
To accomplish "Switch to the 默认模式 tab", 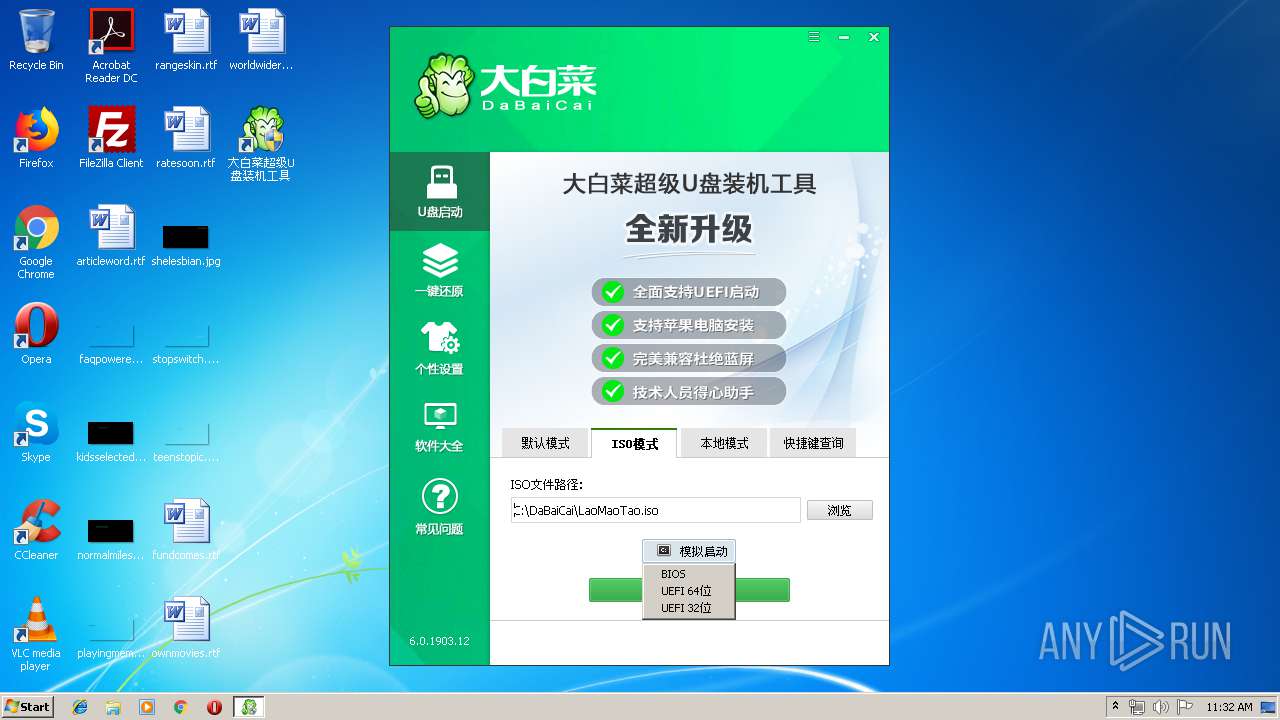I will (545, 443).
